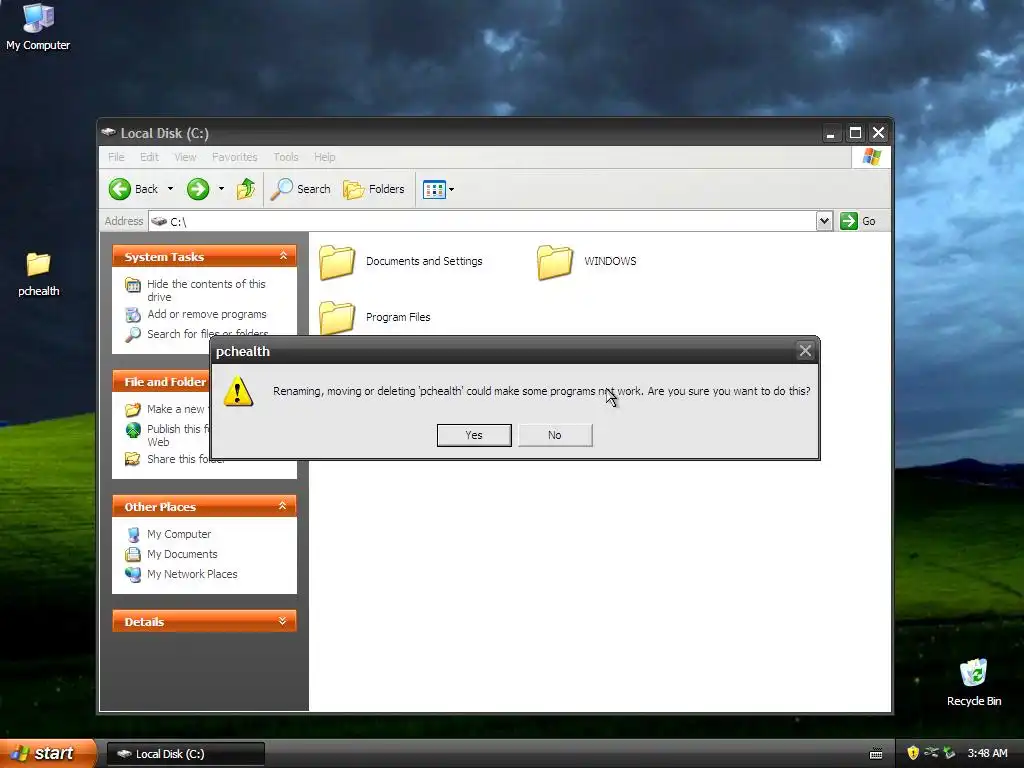Click the security shield tray icon
Image resolution: width=1024 pixels, height=768 pixels.
click(x=913, y=753)
